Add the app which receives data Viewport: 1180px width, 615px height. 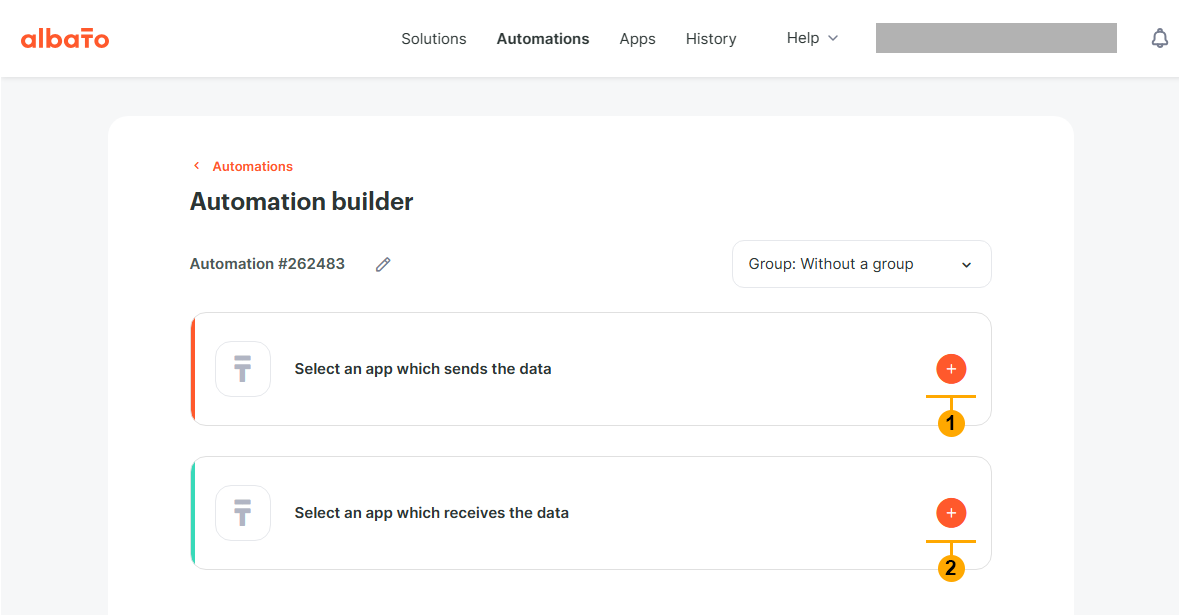(951, 513)
